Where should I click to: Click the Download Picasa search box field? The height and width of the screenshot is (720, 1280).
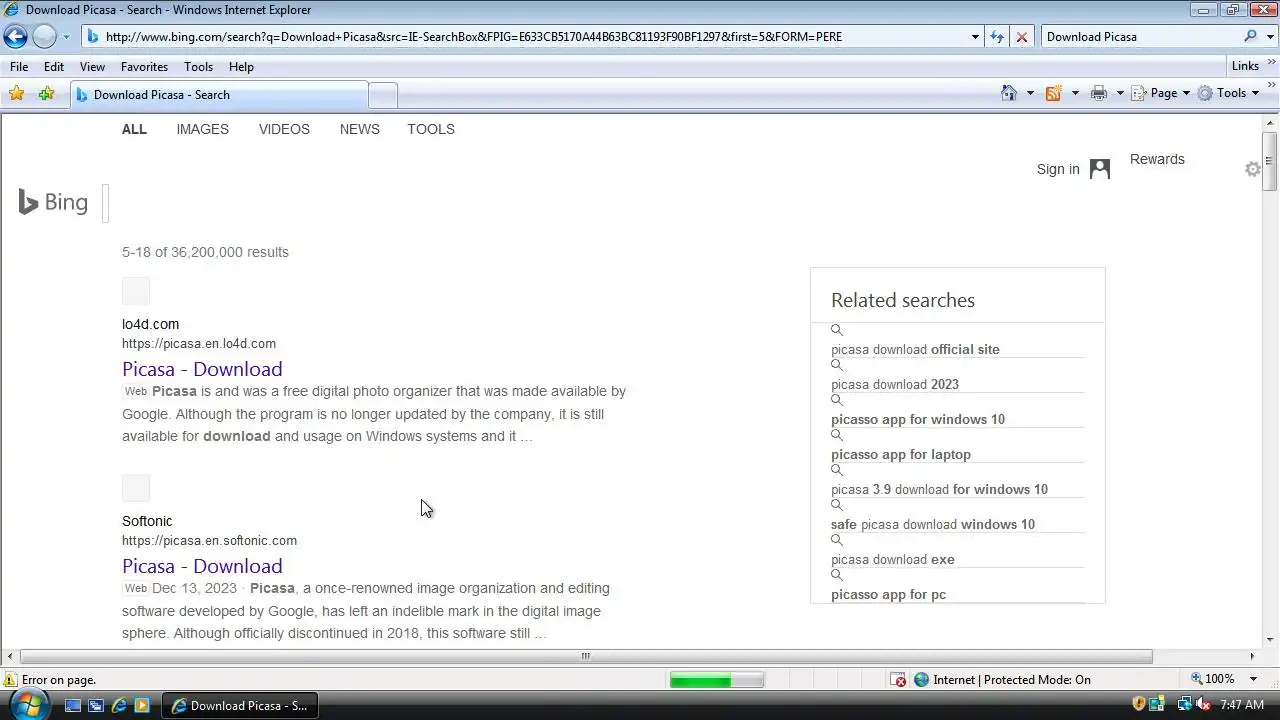click(x=1140, y=37)
